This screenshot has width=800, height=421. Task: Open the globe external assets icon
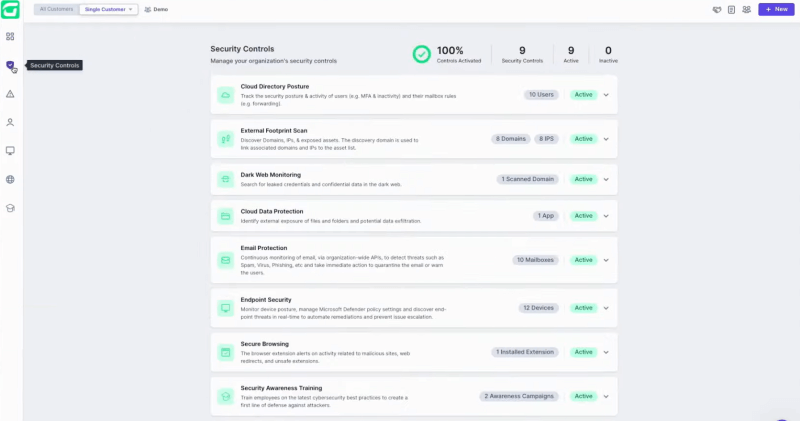pyautogui.click(x=10, y=180)
